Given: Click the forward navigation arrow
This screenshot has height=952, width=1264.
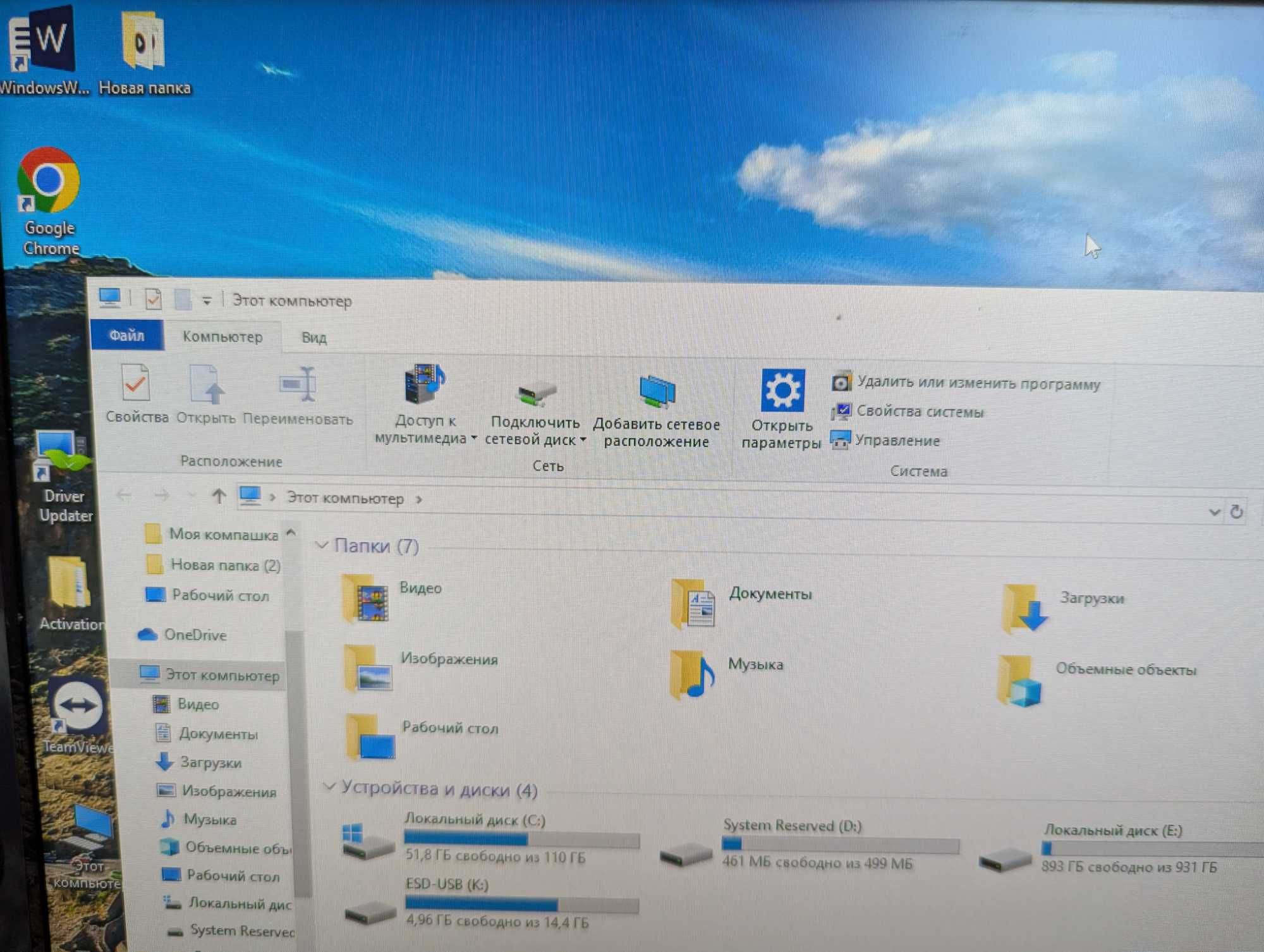Looking at the screenshot, I should (162, 496).
